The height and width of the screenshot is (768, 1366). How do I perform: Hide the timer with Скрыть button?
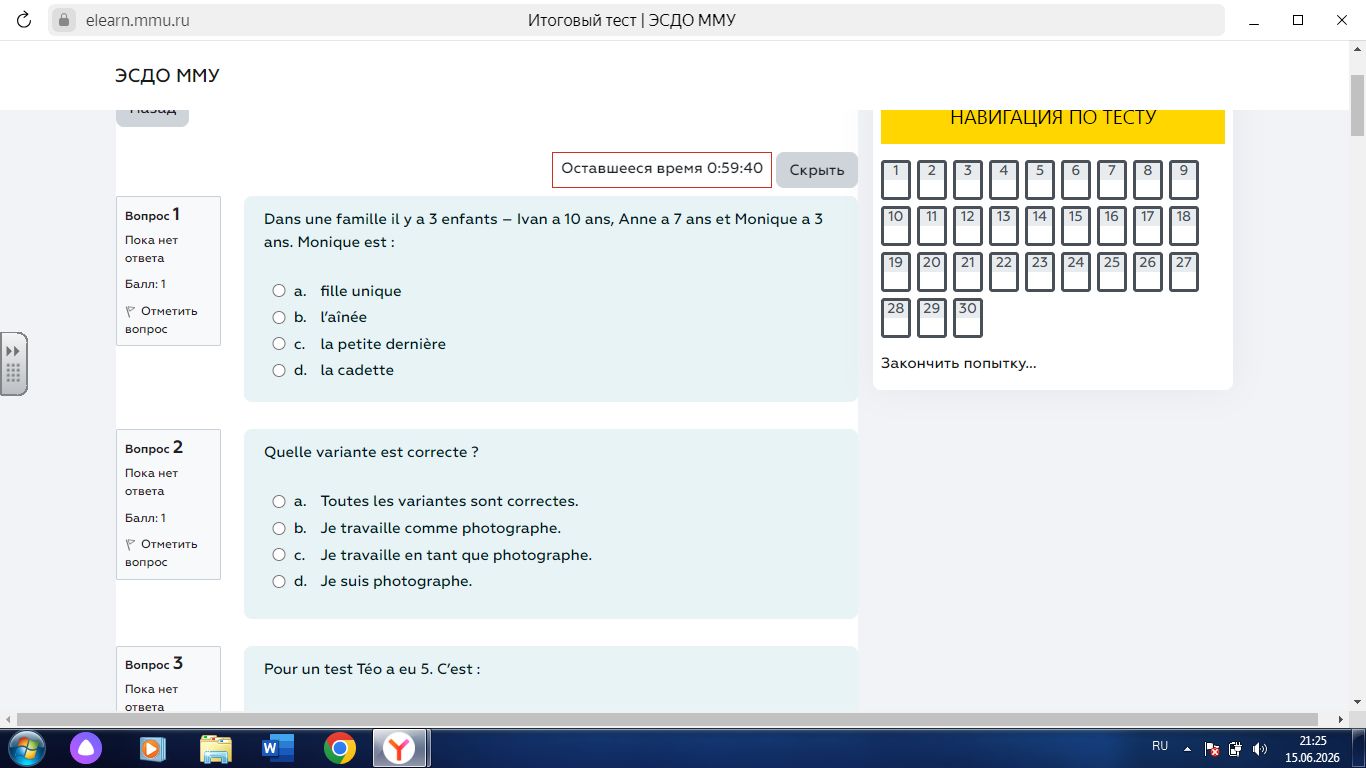click(x=817, y=170)
